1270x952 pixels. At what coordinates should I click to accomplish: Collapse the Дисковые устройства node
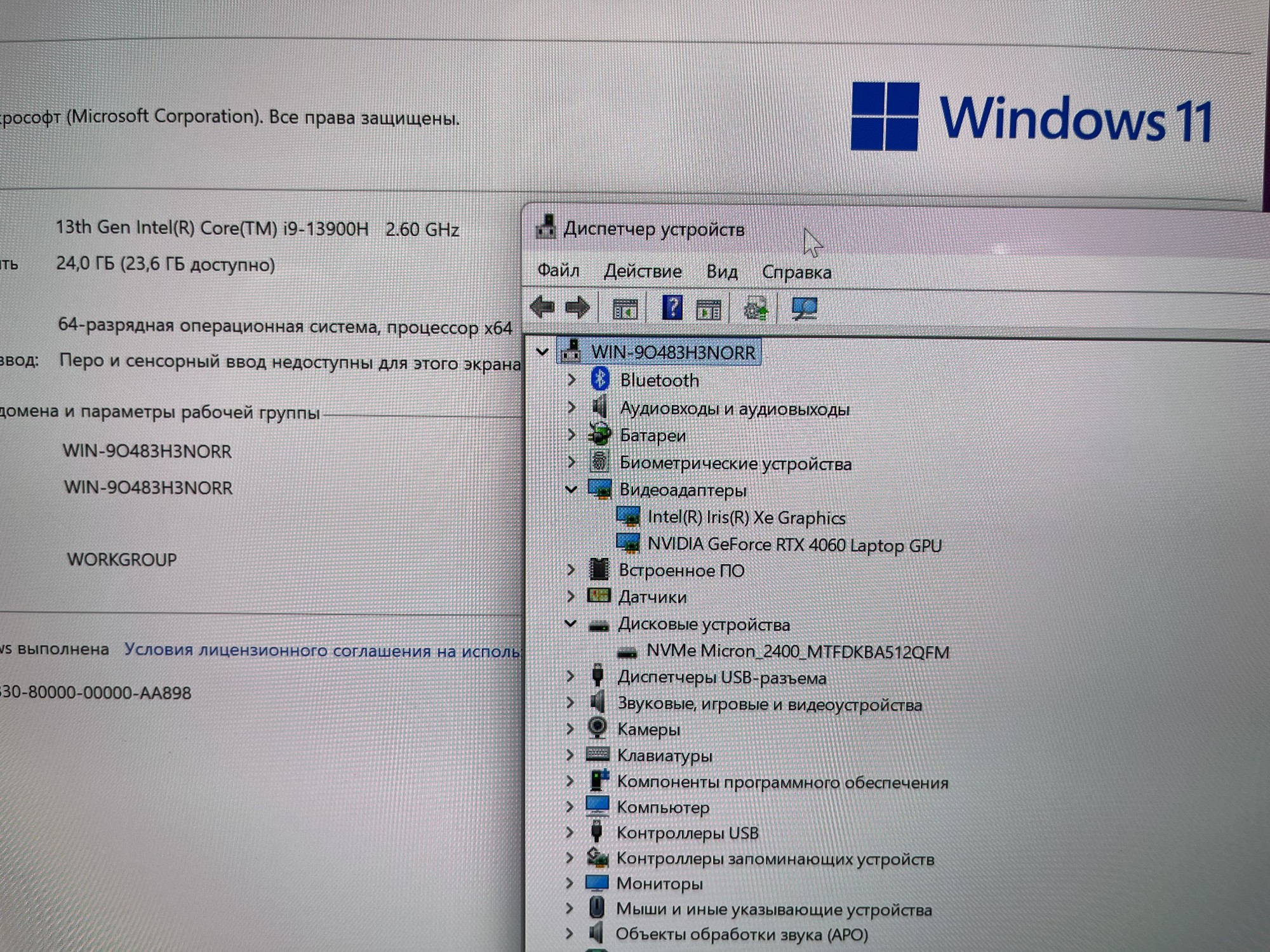pyautogui.click(x=570, y=624)
